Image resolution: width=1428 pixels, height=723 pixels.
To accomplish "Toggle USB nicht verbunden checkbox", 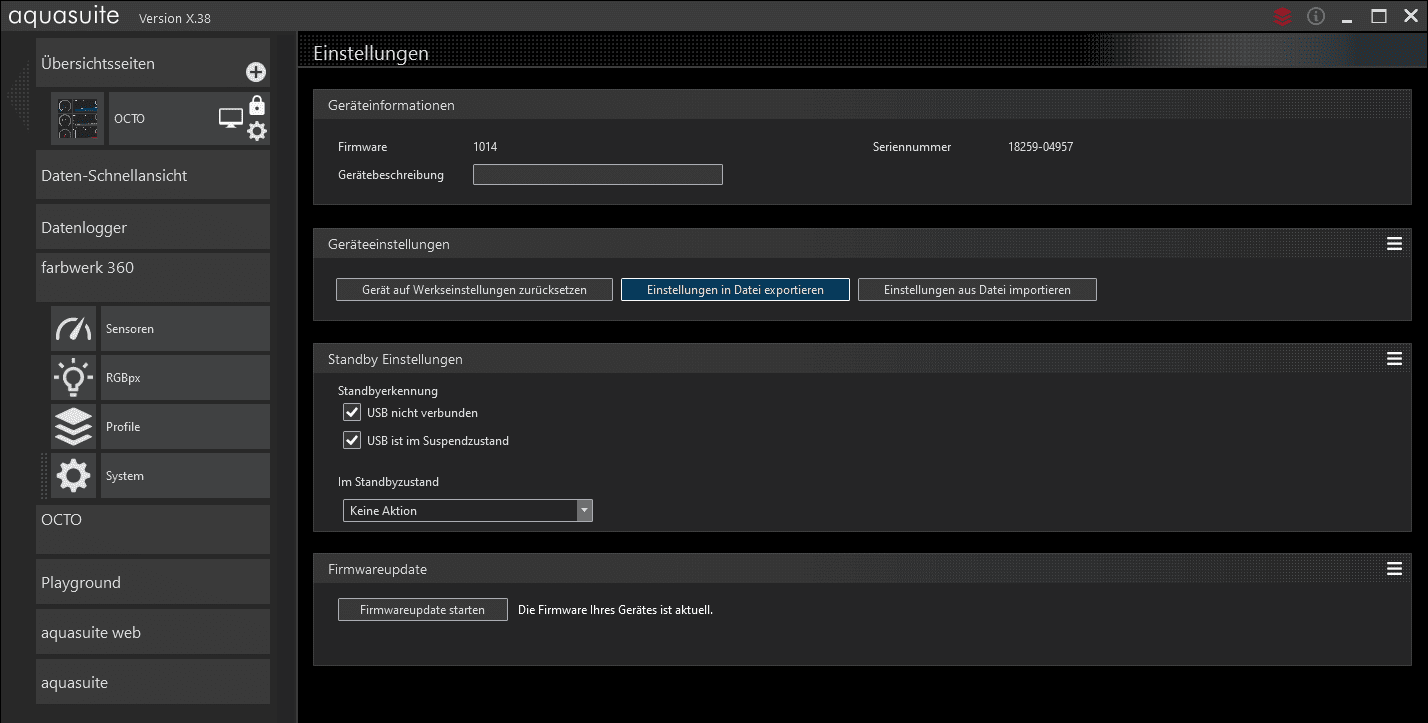I will point(352,412).
